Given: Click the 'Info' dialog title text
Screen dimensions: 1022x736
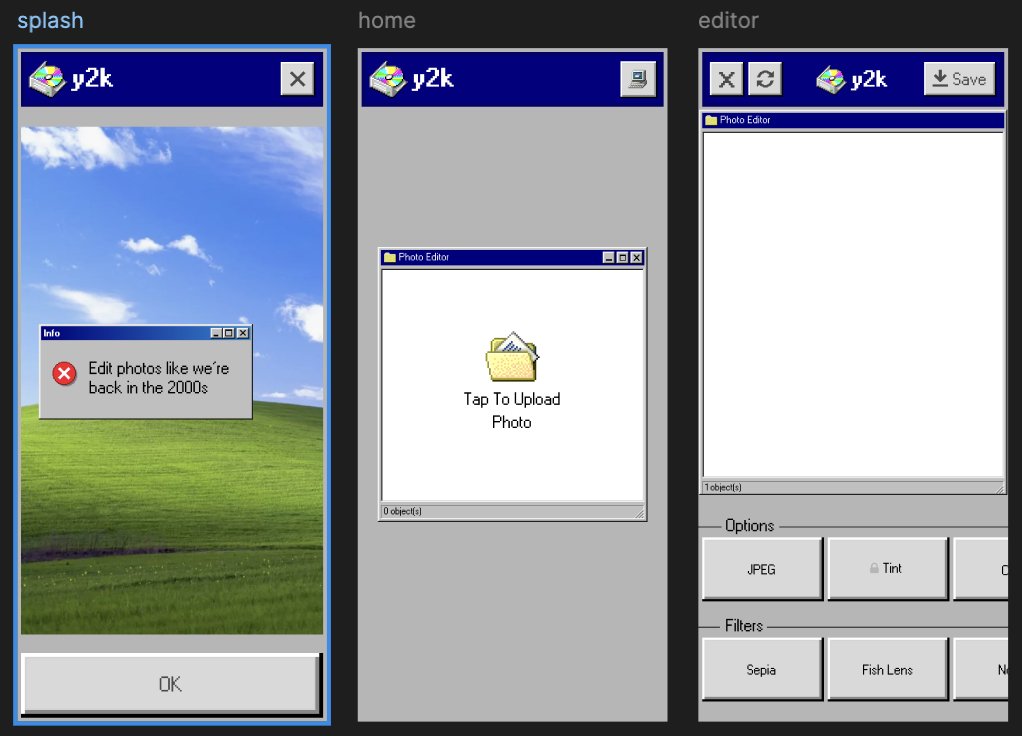Looking at the screenshot, I should (x=51, y=333).
